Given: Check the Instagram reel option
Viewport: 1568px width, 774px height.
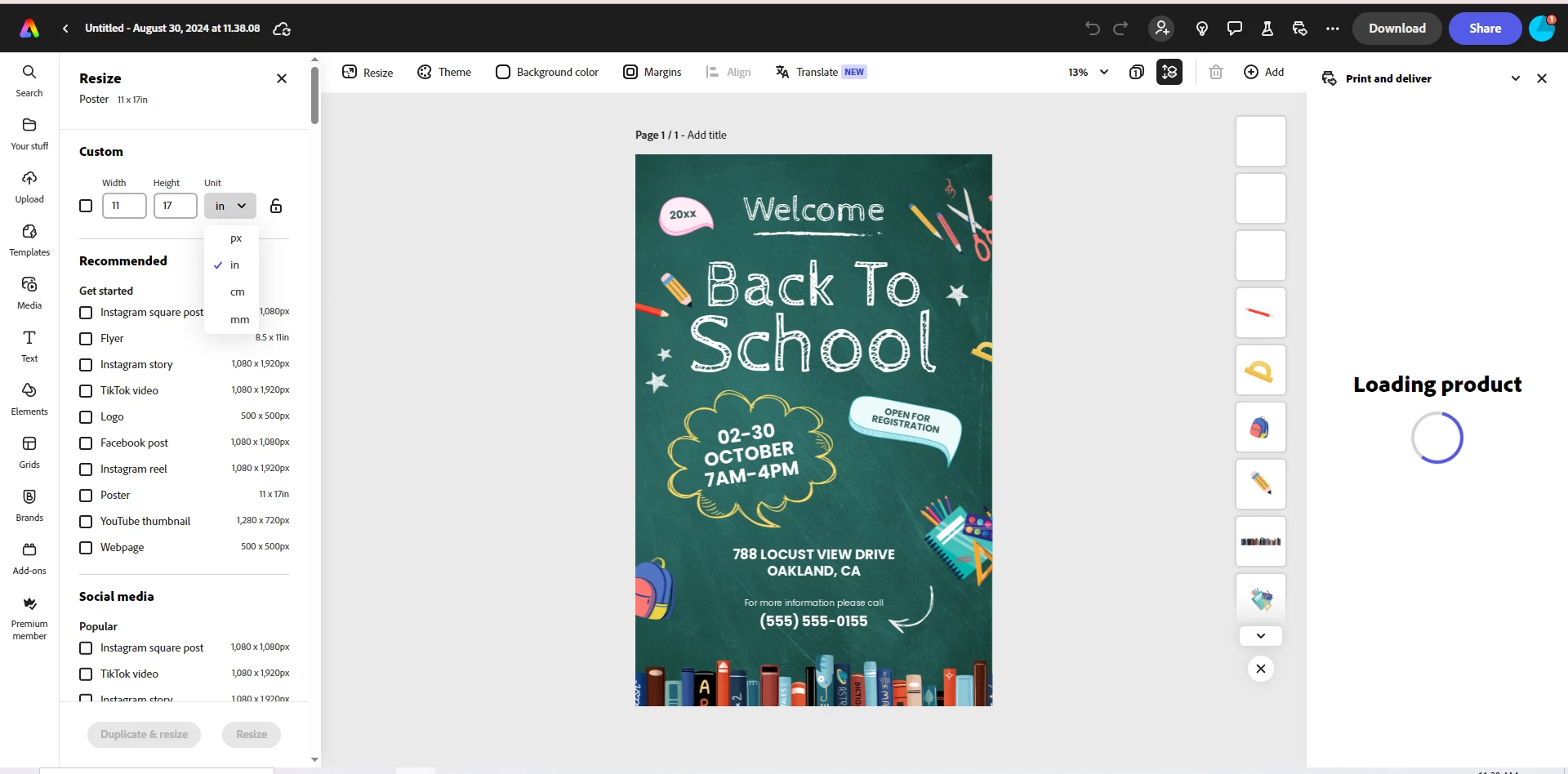Looking at the screenshot, I should pyautogui.click(x=86, y=469).
